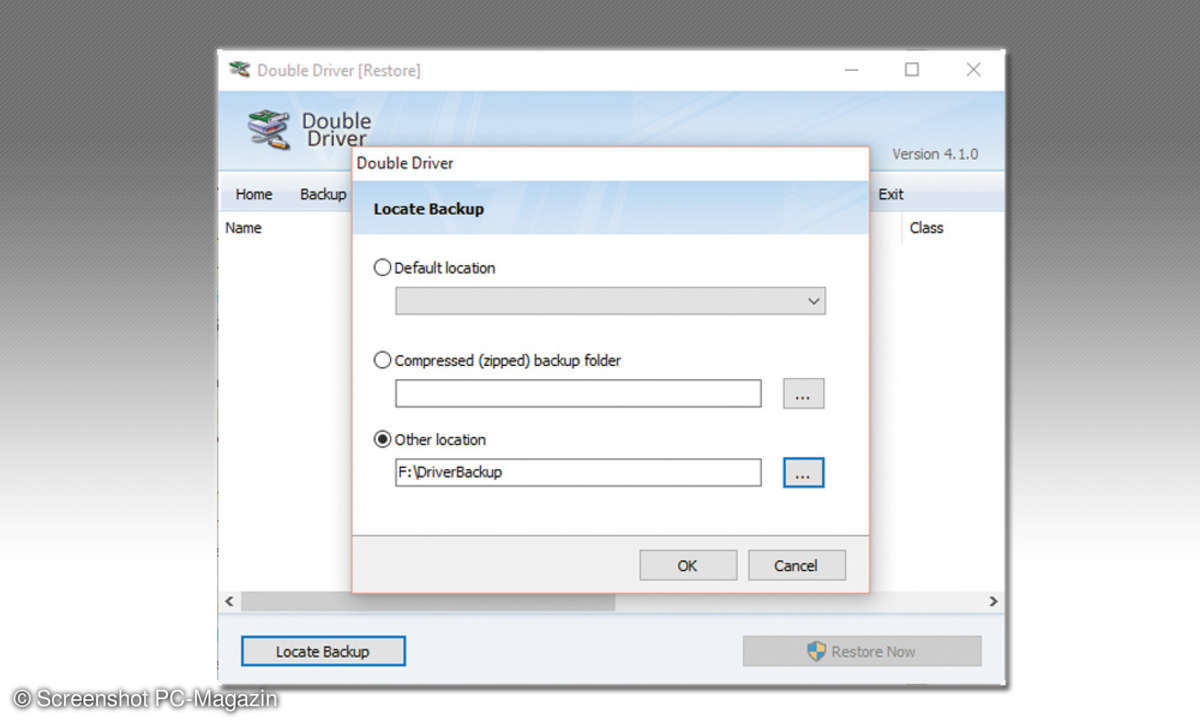Click the Locate Backup button
Screen dimensions: 1200x720
323,651
